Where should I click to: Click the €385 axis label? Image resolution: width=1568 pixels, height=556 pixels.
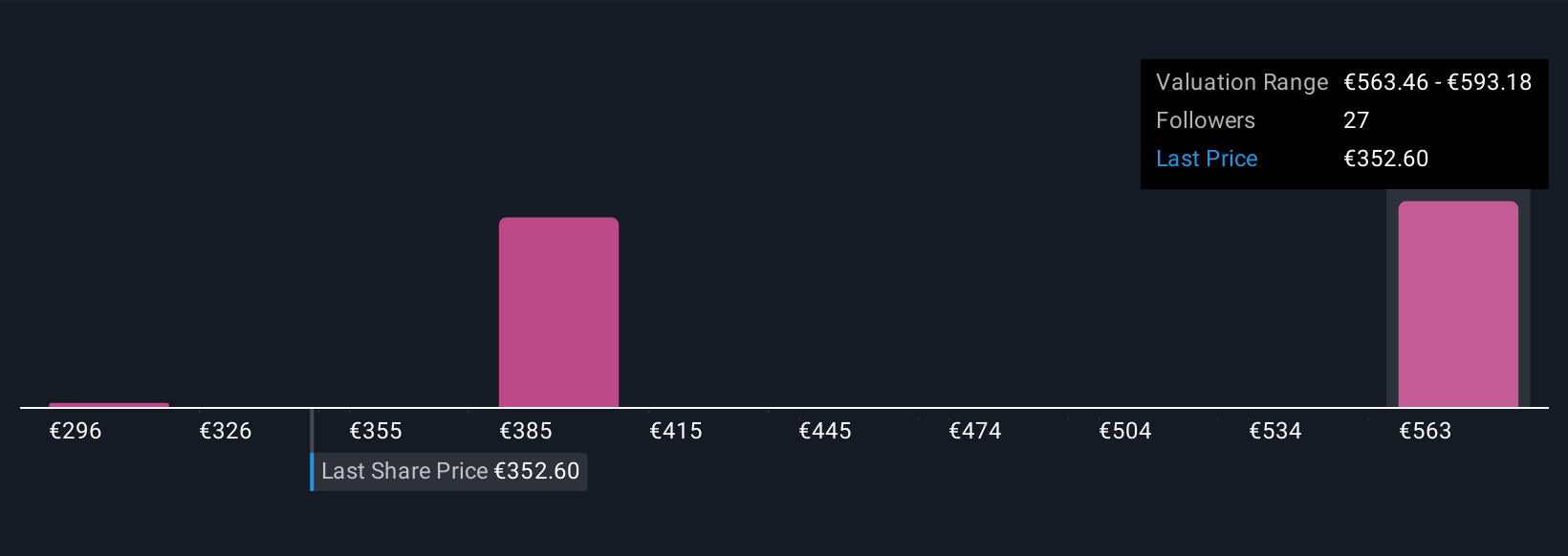[526, 431]
